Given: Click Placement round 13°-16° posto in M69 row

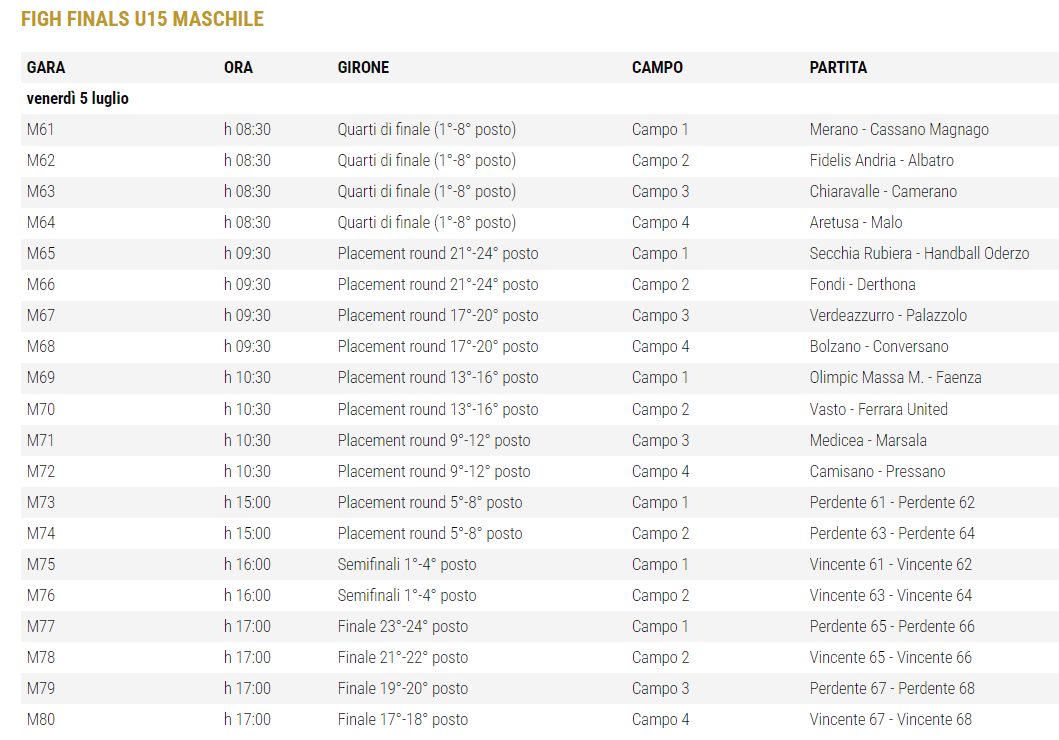Looking at the screenshot, I should 438,378.
